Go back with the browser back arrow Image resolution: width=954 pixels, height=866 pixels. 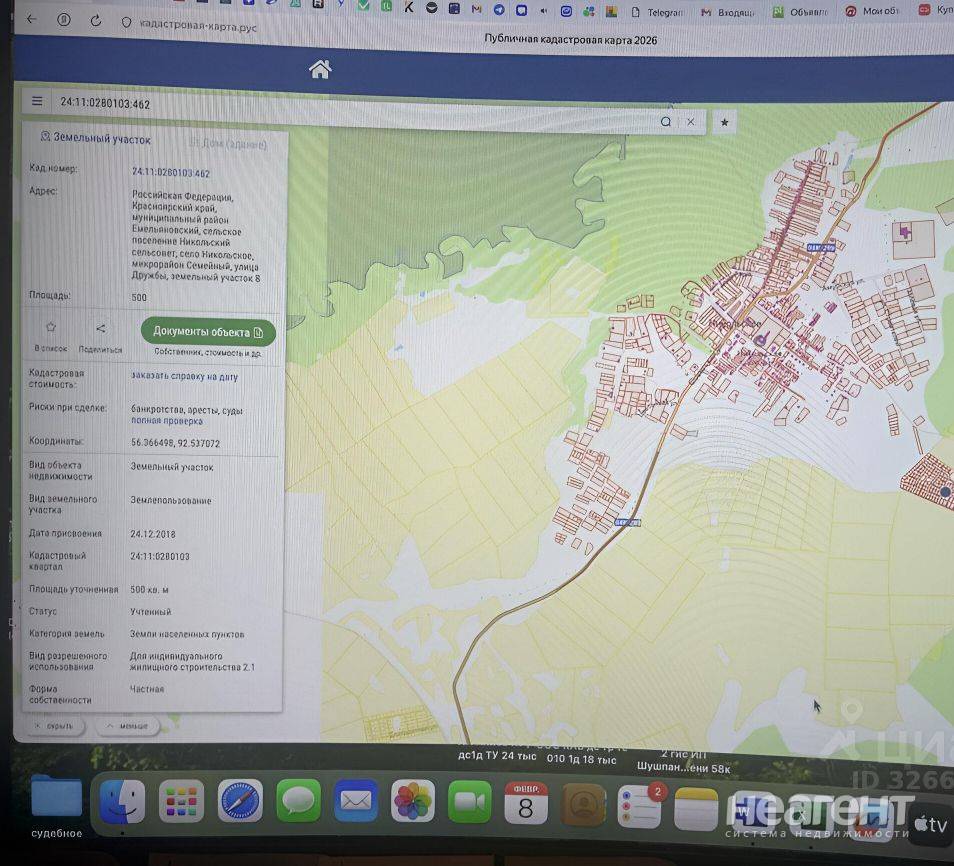tap(31, 19)
